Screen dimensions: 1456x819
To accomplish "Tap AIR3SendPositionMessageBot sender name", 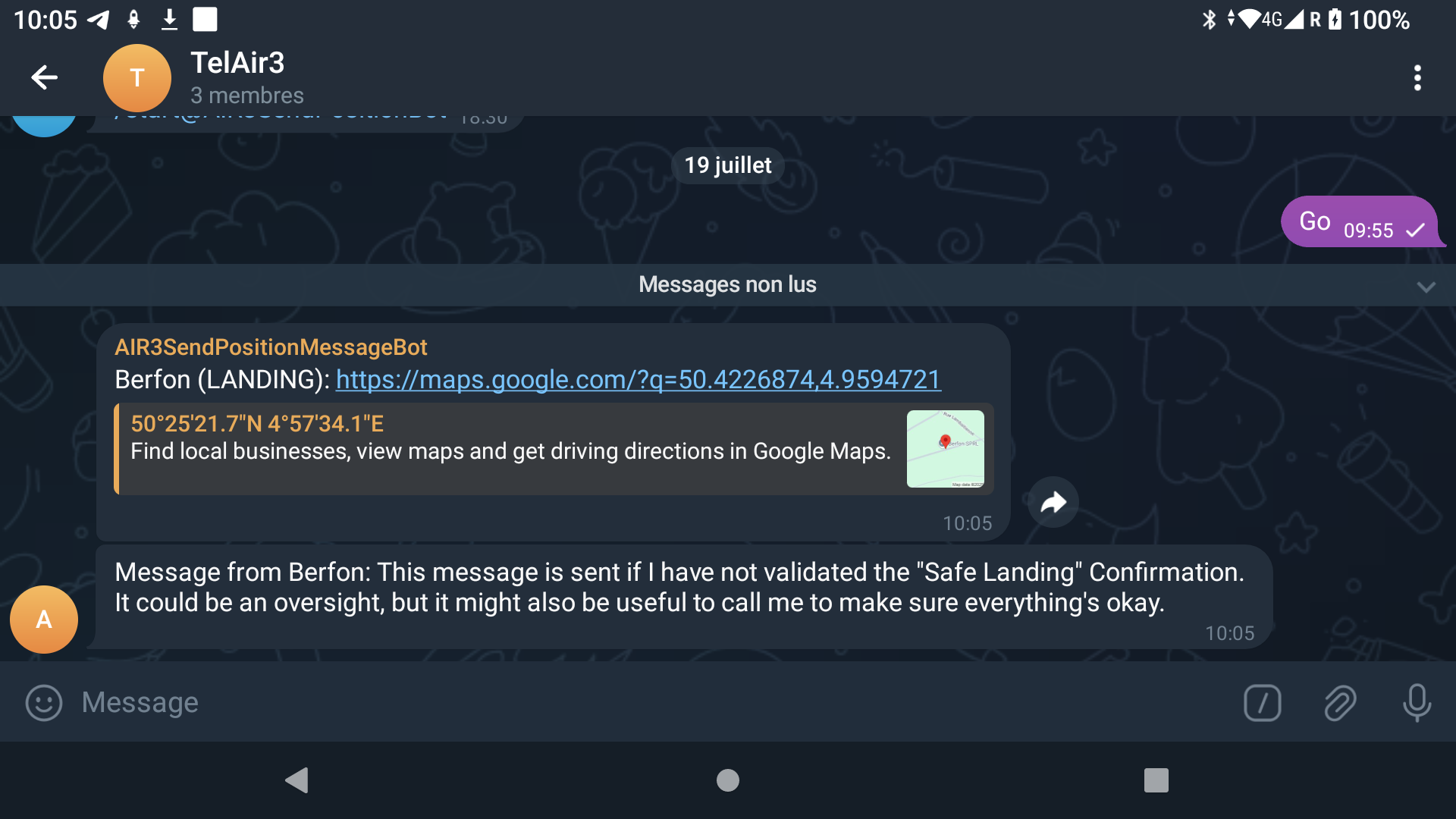I will (271, 347).
